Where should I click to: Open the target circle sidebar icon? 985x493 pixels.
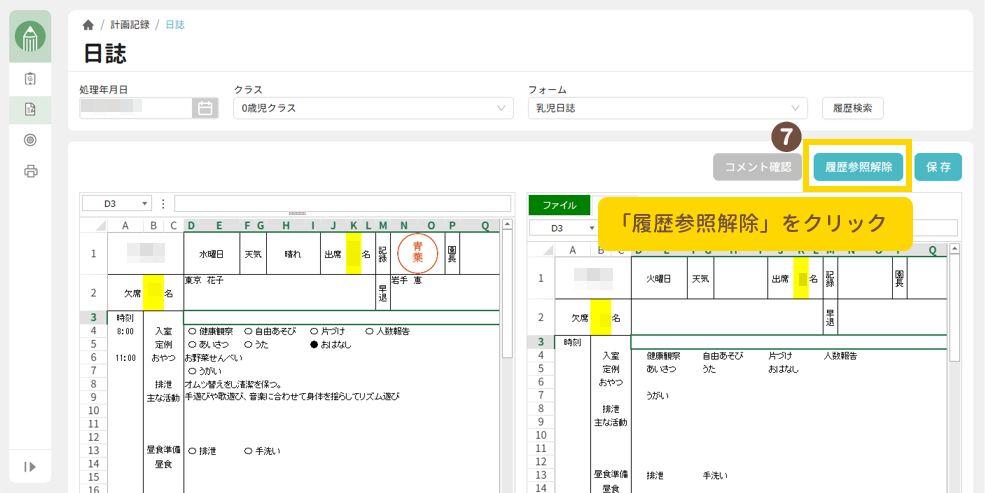coord(31,140)
